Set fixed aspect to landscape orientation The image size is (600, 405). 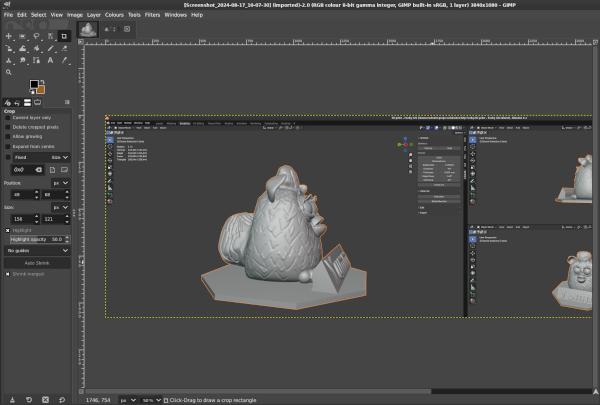[64, 170]
